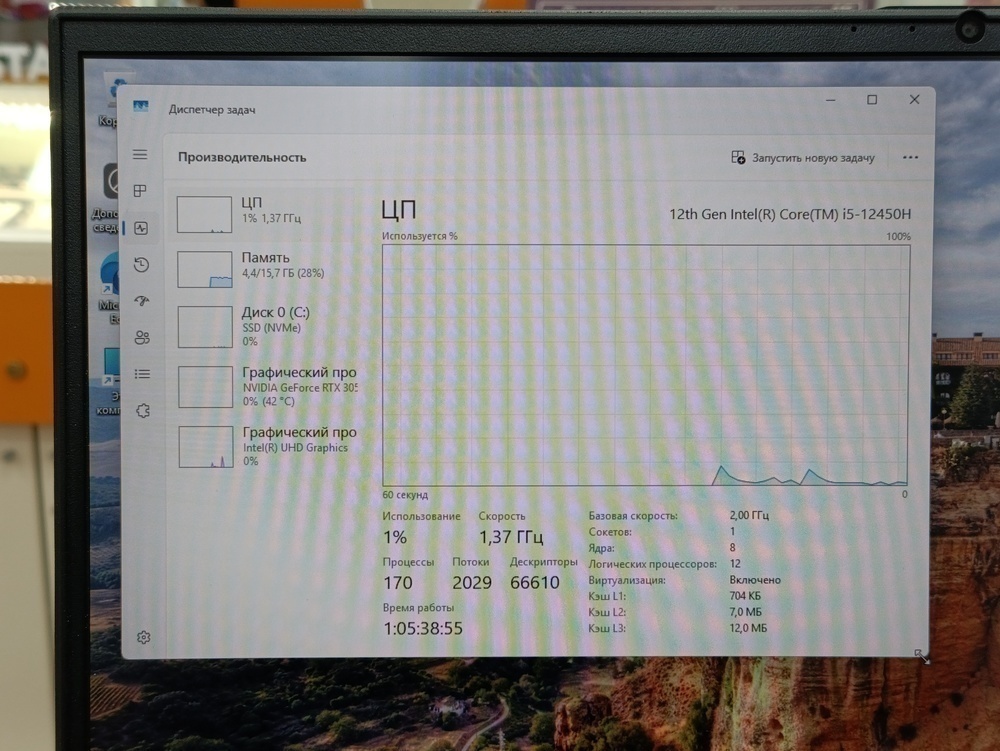The width and height of the screenshot is (1000, 751).
Task: Click the Память mini graph thumbnail
Action: [205, 269]
